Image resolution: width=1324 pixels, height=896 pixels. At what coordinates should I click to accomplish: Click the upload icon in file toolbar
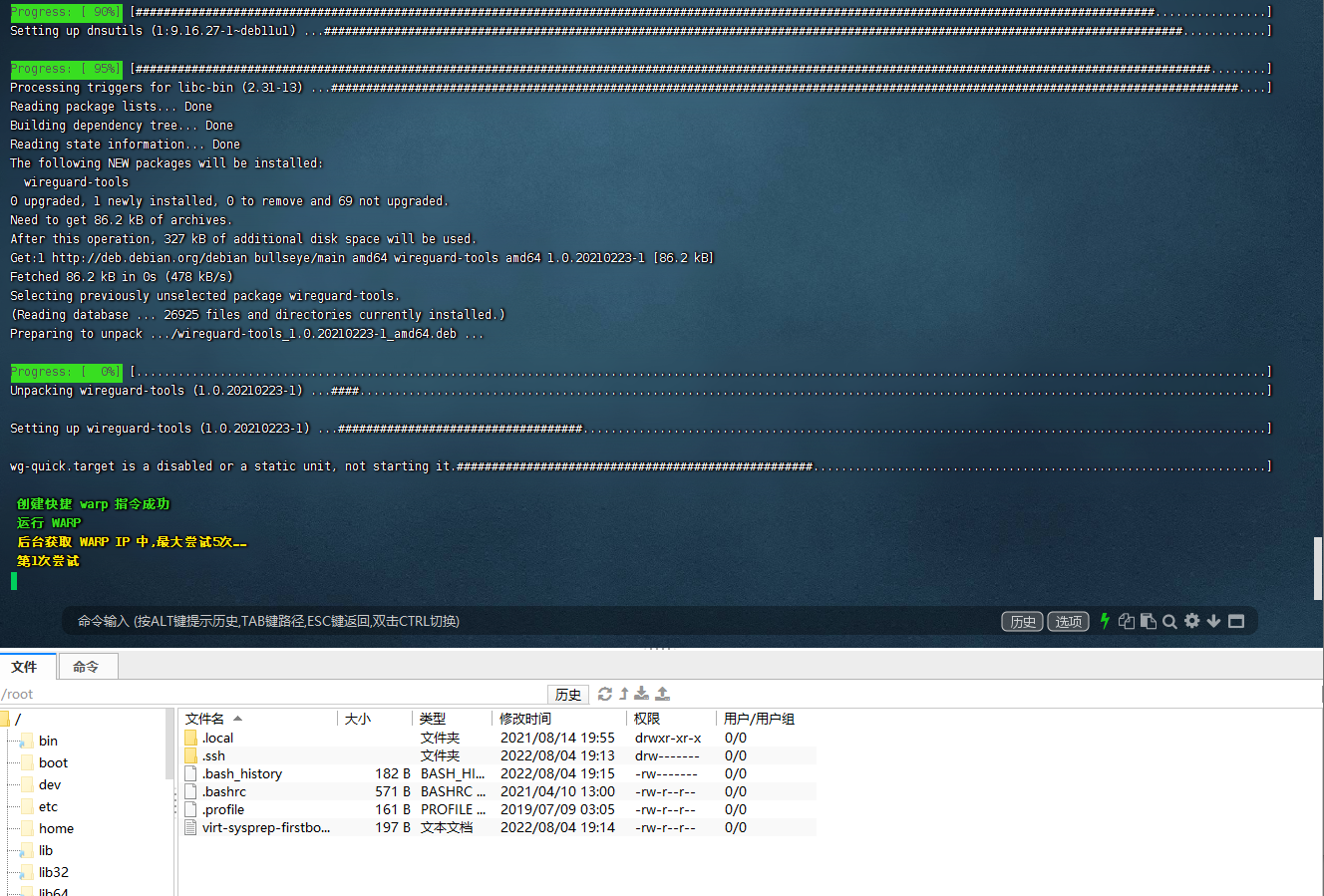(x=662, y=694)
